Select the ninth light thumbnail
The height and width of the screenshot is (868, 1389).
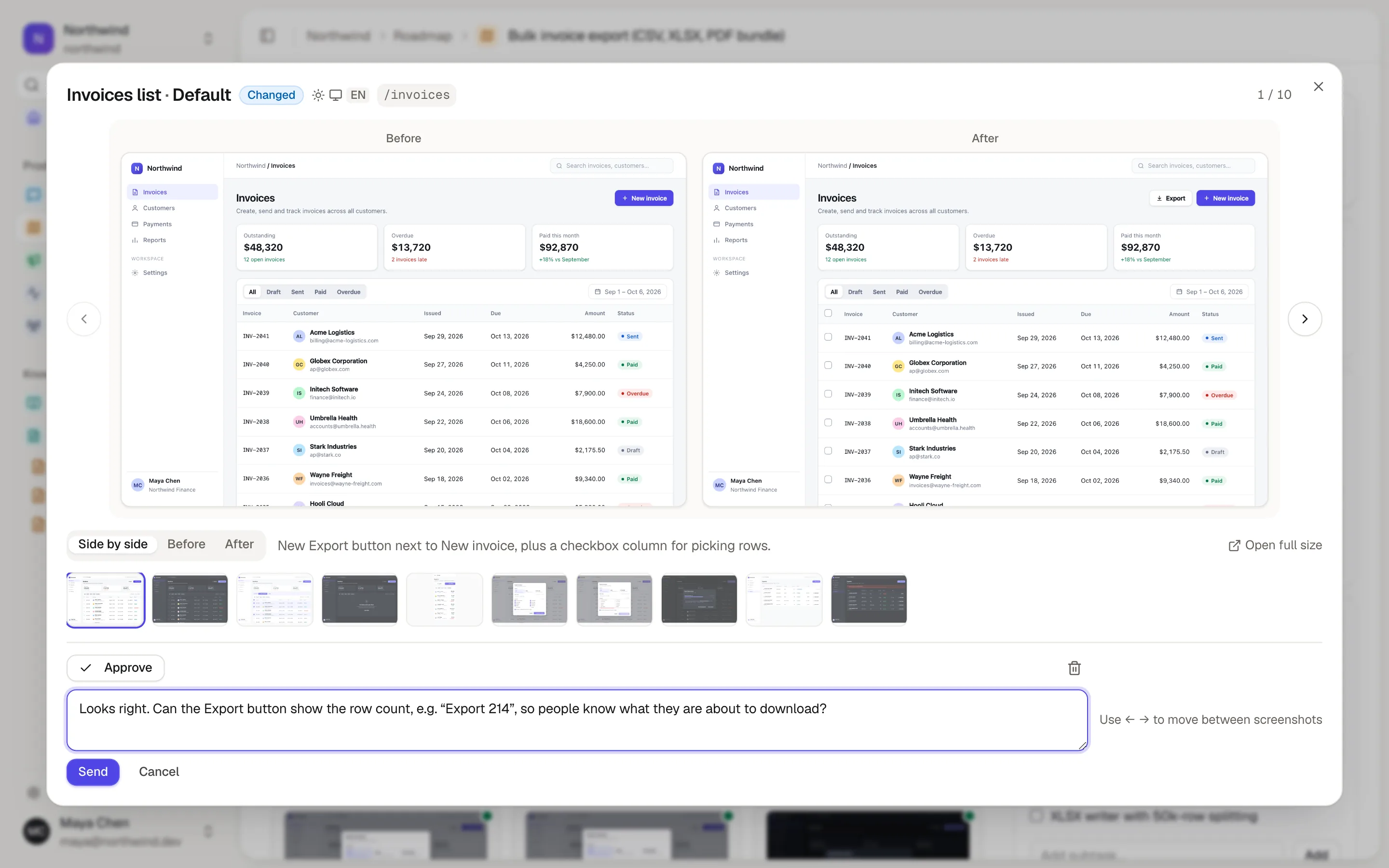tap(784, 599)
